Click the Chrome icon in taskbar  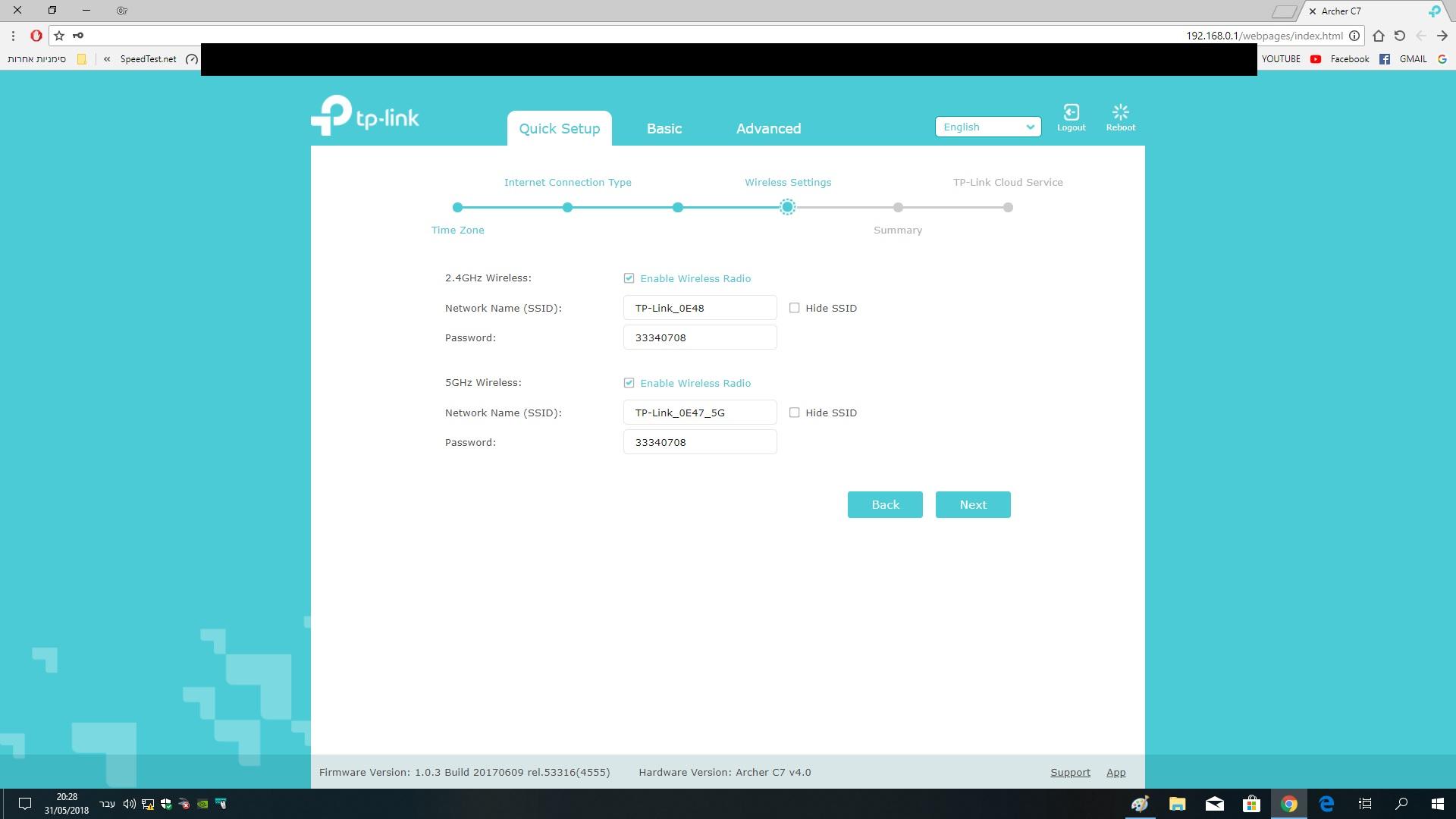[1289, 804]
